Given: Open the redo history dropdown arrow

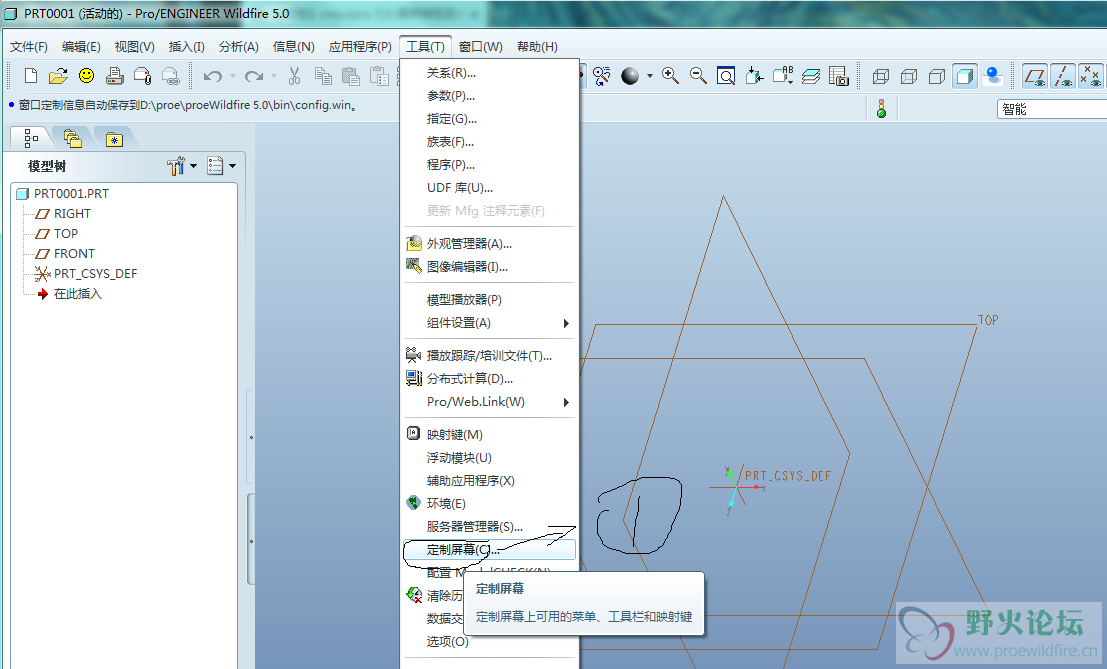Looking at the screenshot, I should (274, 76).
